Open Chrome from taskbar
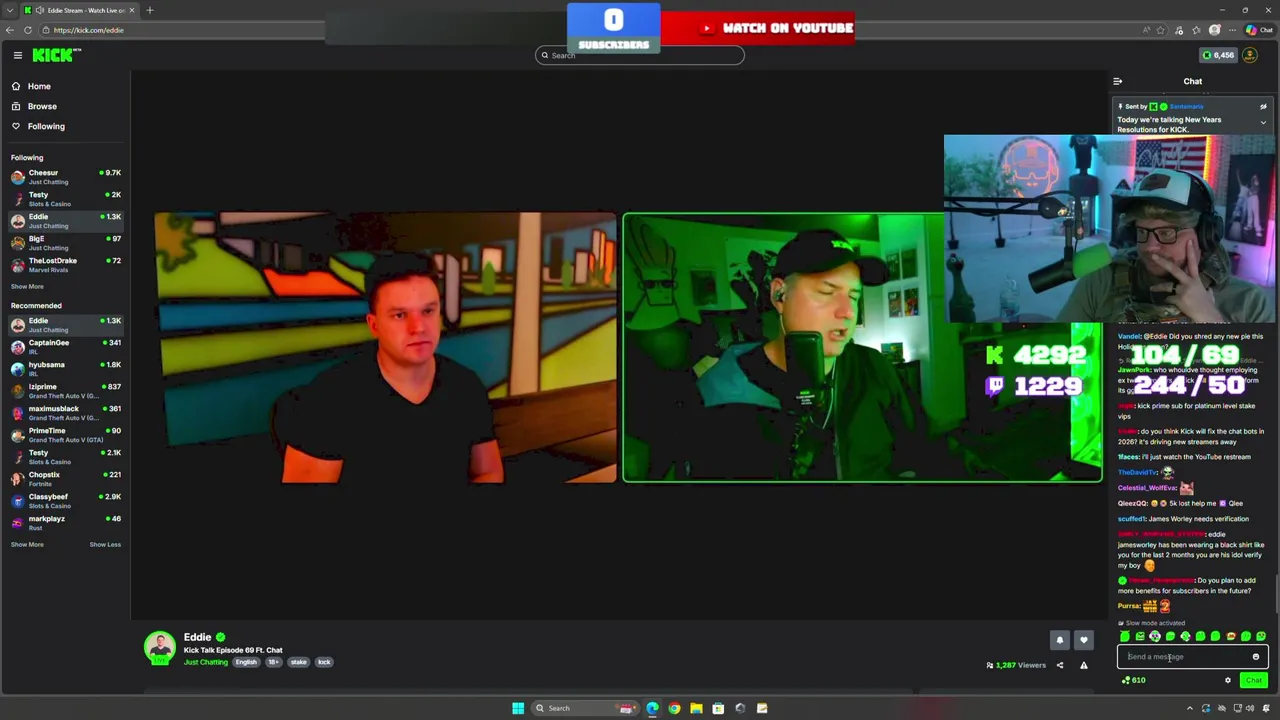Image resolution: width=1280 pixels, height=720 pixels. click(674, 708)
